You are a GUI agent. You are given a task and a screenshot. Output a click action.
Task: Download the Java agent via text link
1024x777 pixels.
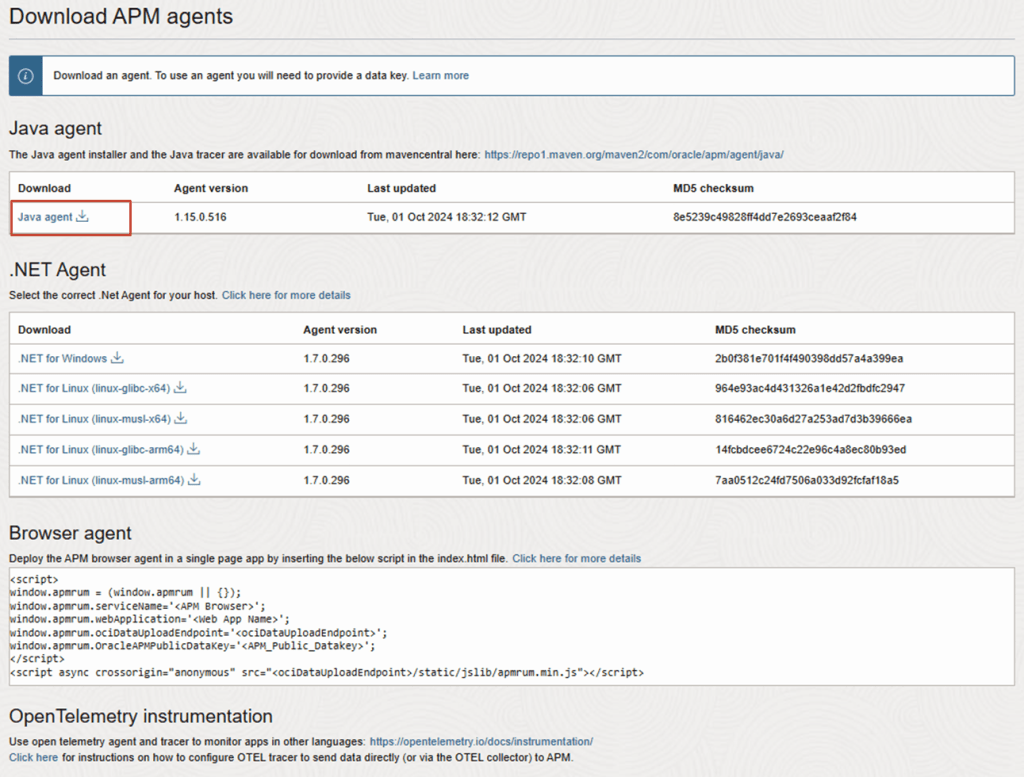click(45, 217)
